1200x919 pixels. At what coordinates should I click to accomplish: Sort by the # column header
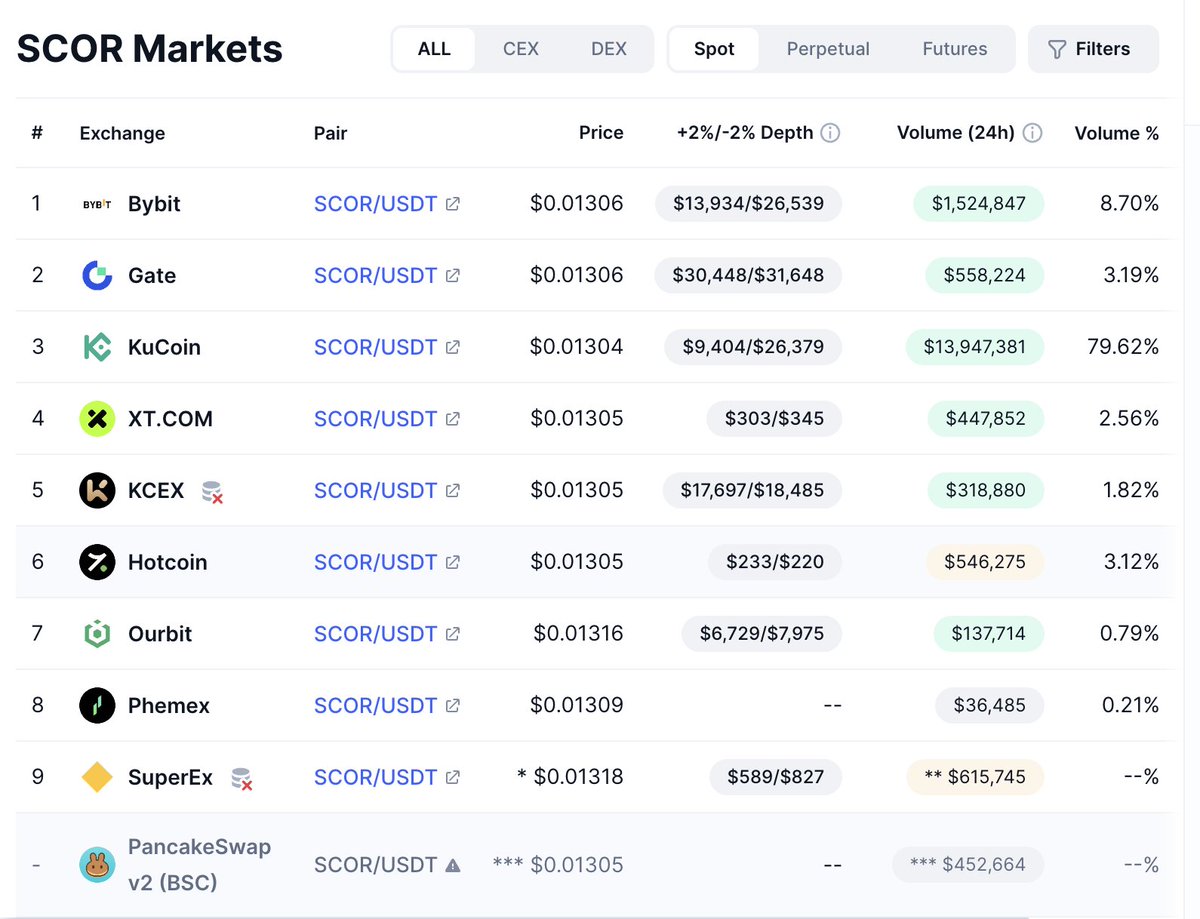(x=37, y=133)
